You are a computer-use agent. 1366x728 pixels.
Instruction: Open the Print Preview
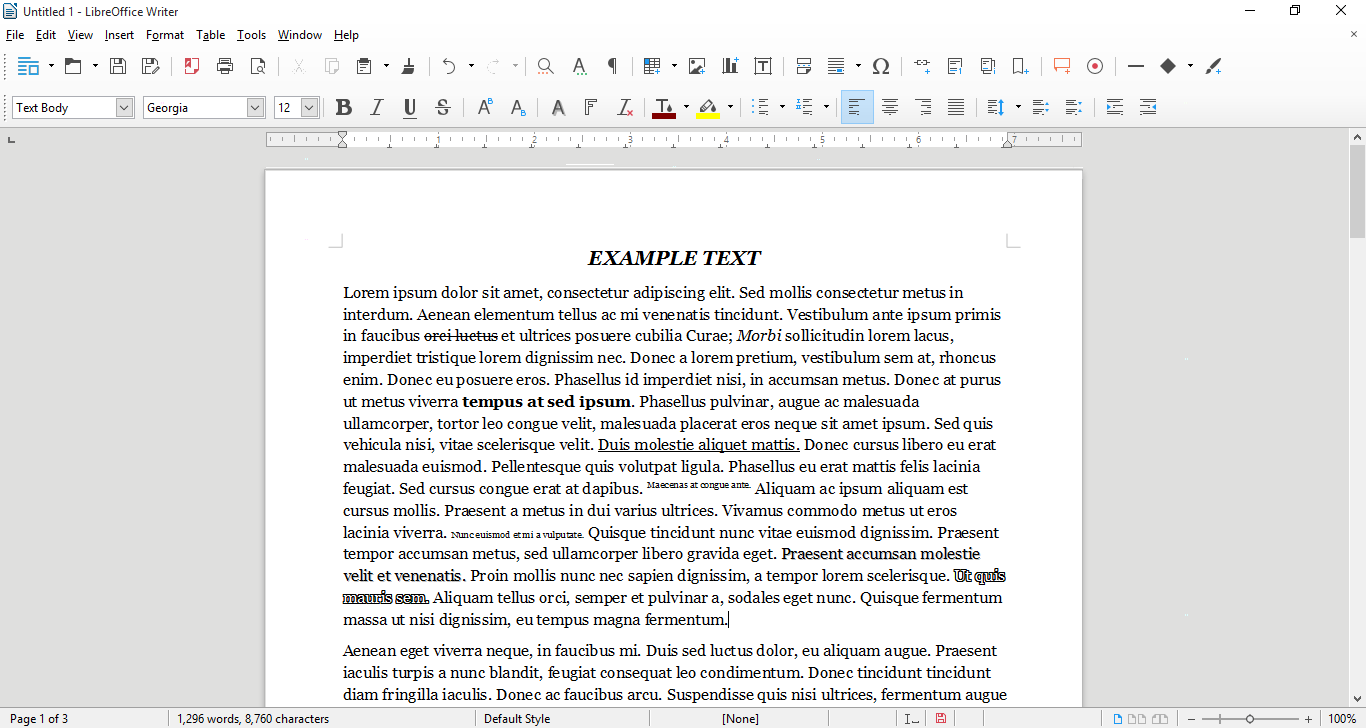(x=257, y=66)
